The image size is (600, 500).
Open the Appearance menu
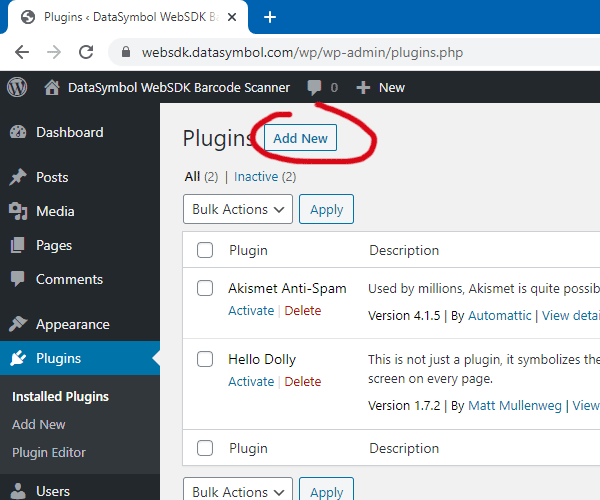[73, 324]
